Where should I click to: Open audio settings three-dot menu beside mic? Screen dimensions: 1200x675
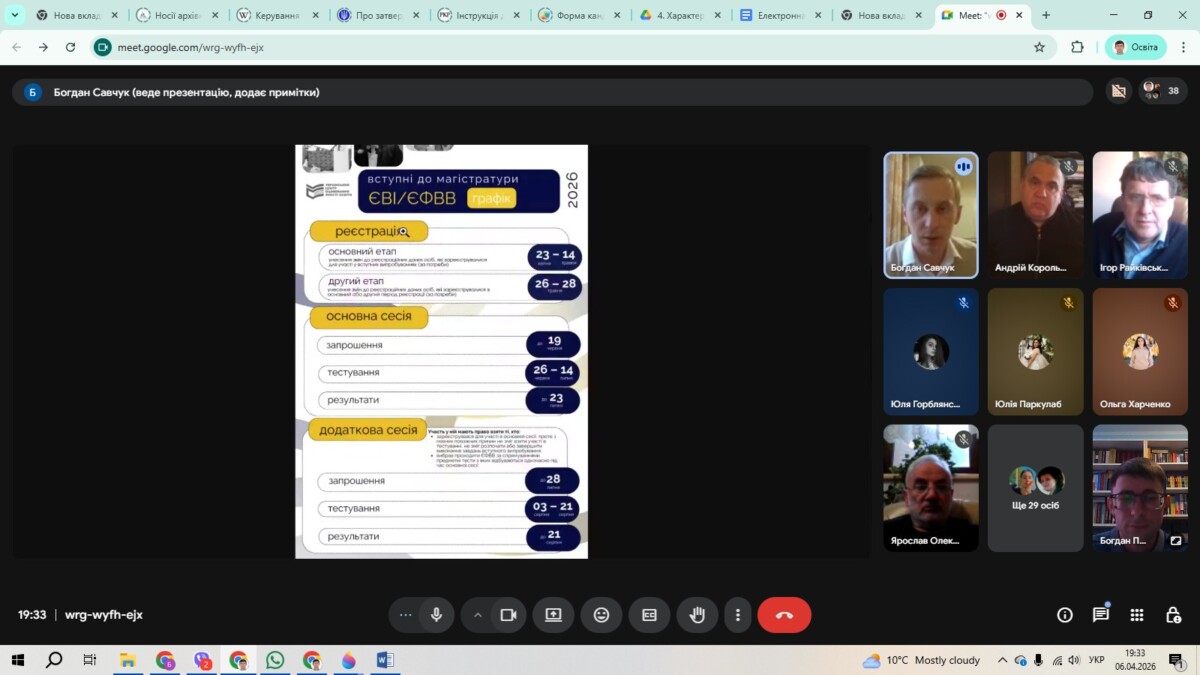pos(406,615)
